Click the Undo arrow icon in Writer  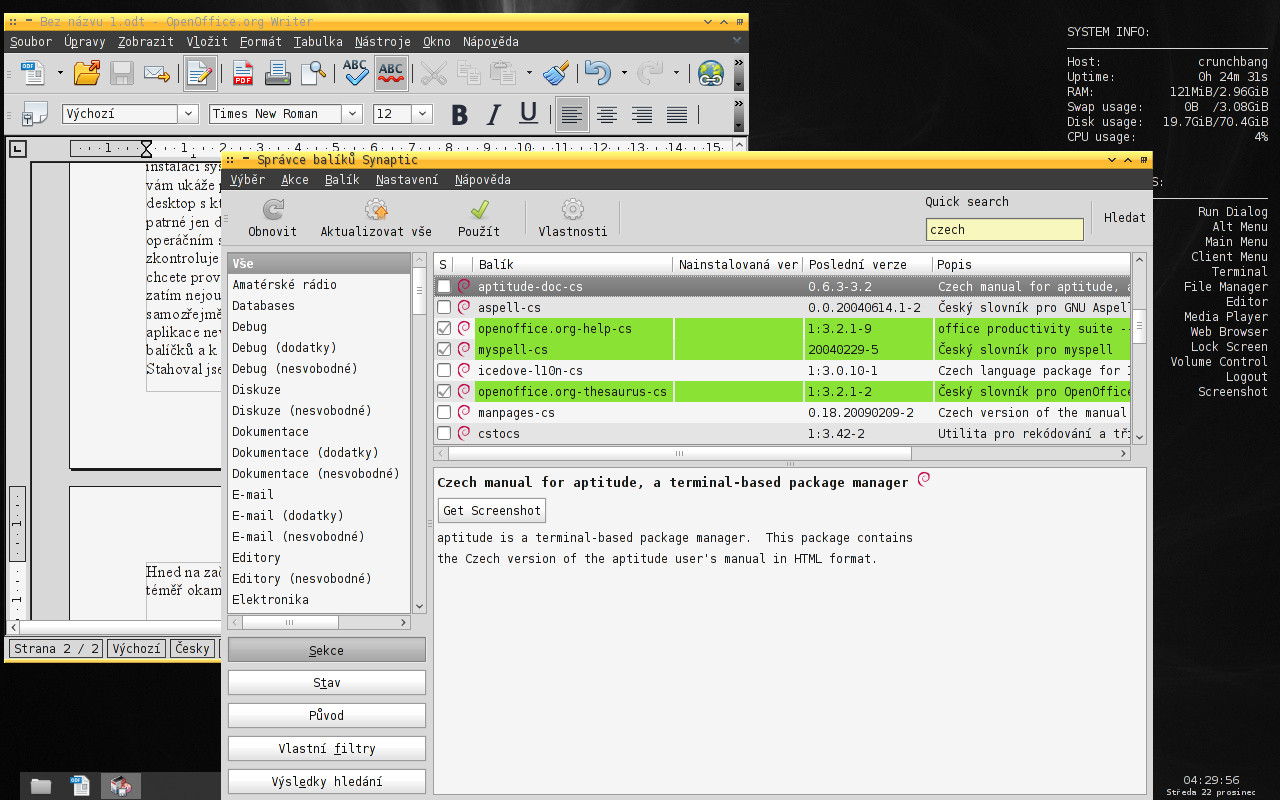(x=598, y=72)
